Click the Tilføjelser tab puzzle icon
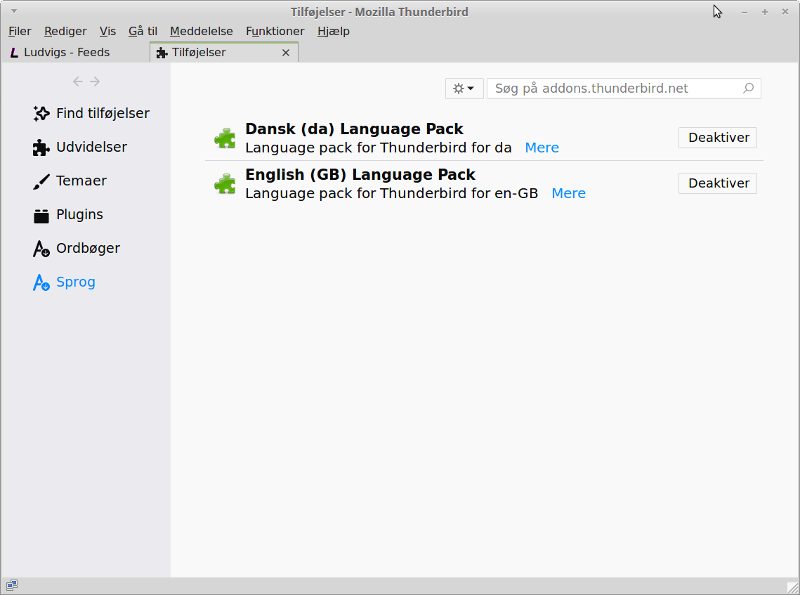This screenshot has height=595, width=800. (x=162, y=53)
